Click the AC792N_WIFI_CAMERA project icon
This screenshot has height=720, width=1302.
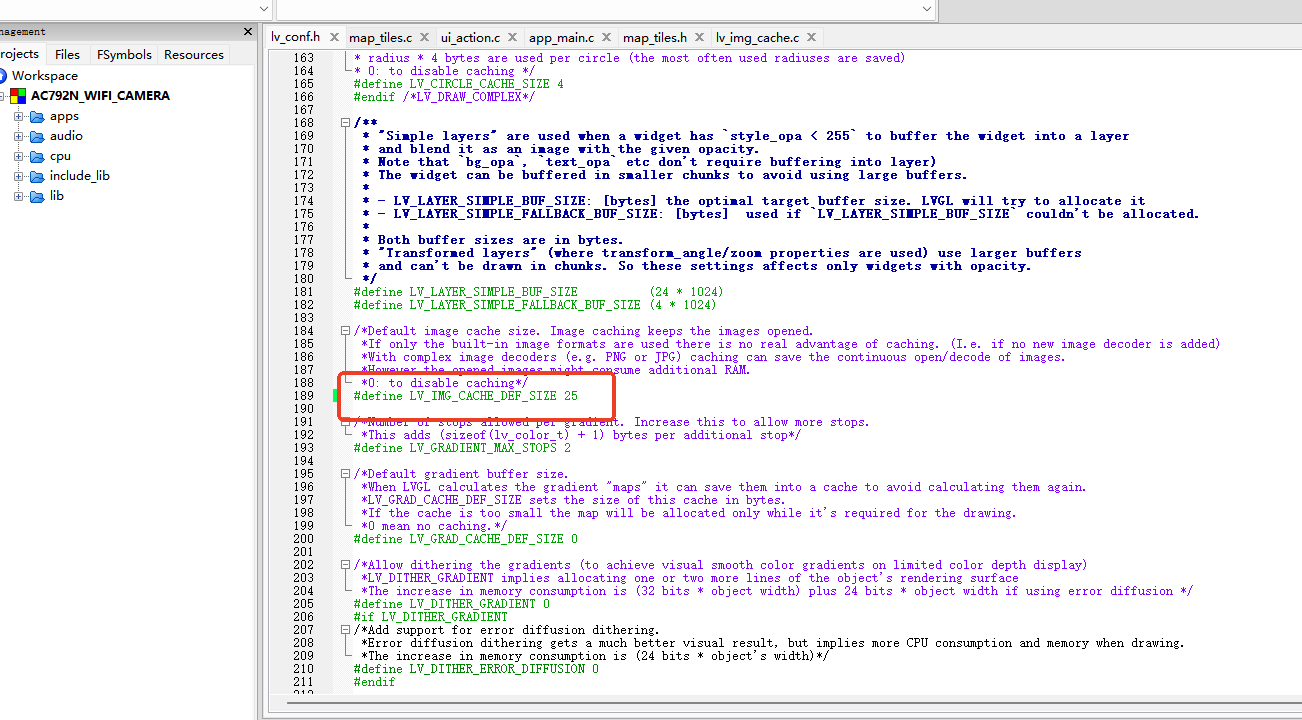click(17, 96)
